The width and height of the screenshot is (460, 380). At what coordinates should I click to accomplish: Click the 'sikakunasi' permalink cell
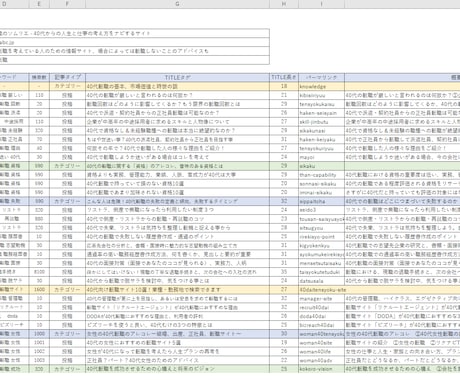322,131
